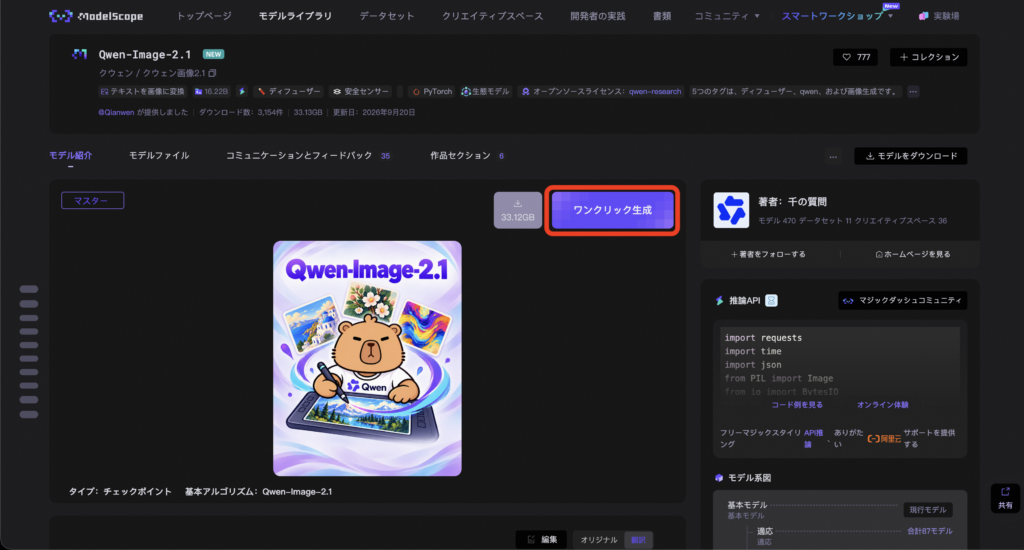This screenshot has height=550, width=1024.
Task: Click the ディフューザー tag
Action: click(x=288, y=91)
